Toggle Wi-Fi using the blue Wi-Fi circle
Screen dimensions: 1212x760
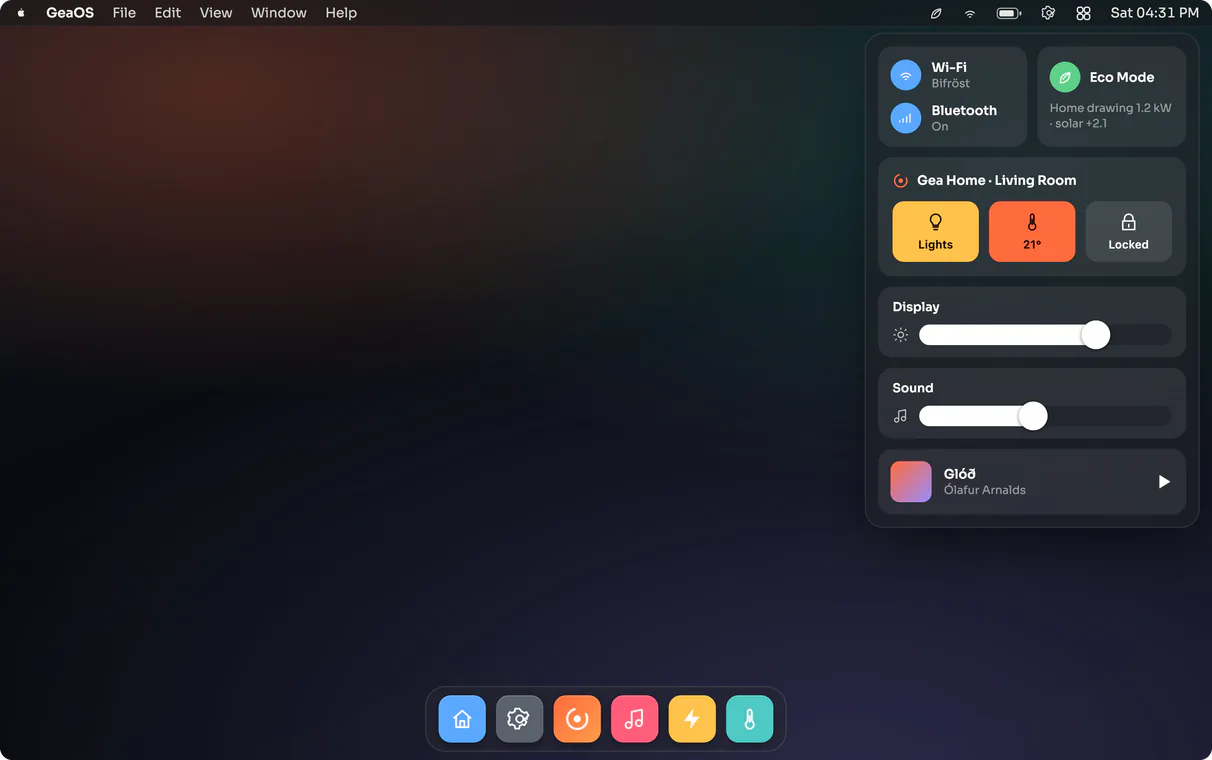906,75
